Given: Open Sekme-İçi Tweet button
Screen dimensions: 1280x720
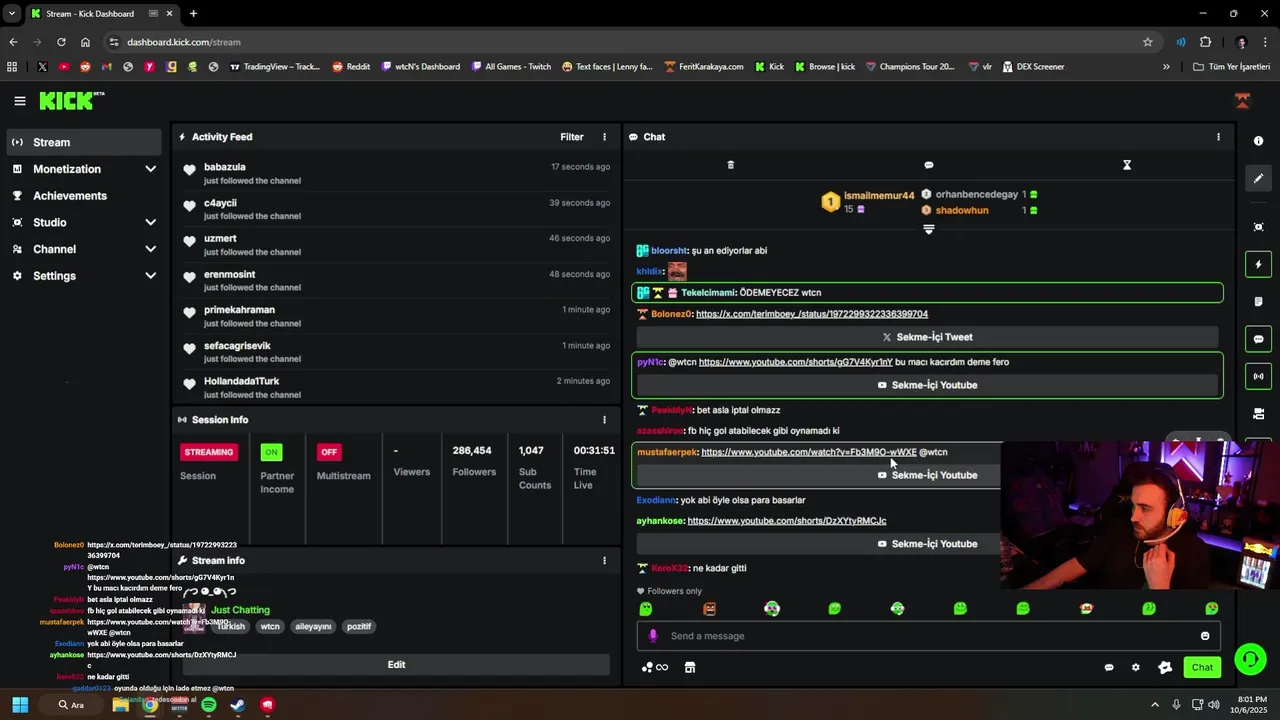Looking at the screenshot, I should (928, 337).
